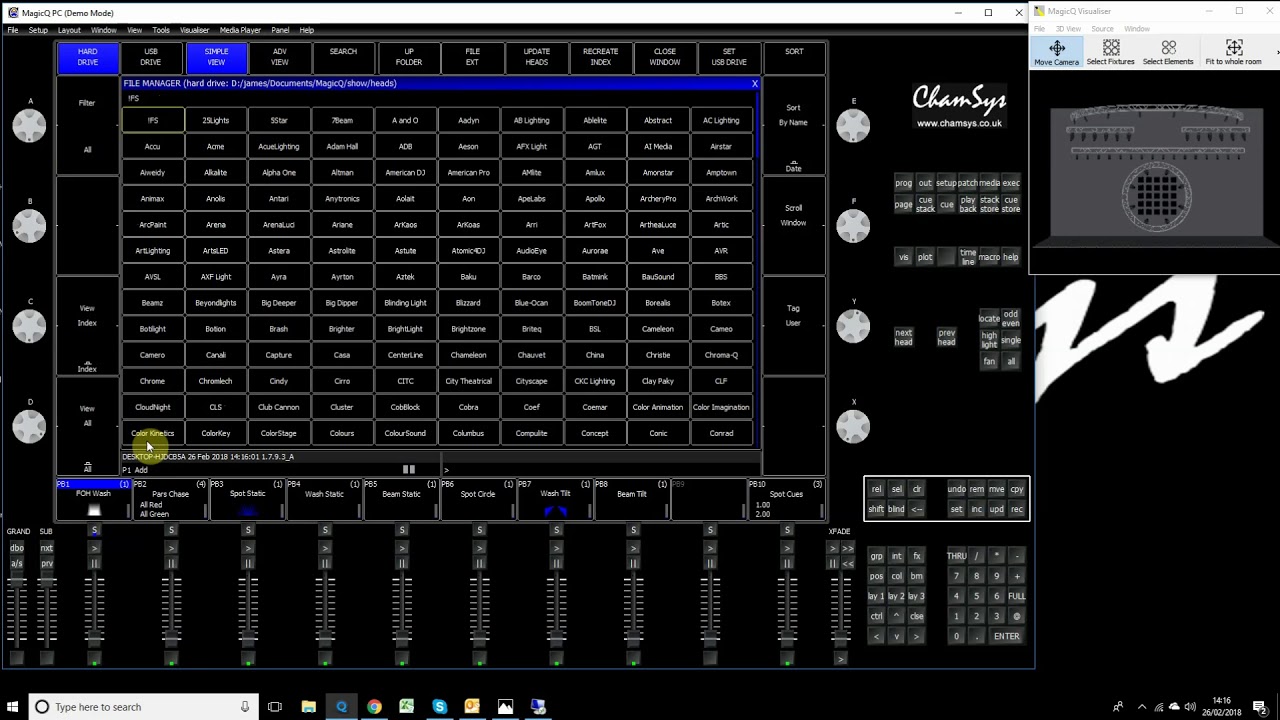Viewport: 1280px width, 720px height.
Task: Click the View Index side button
Action: click(x=87, y=325)
